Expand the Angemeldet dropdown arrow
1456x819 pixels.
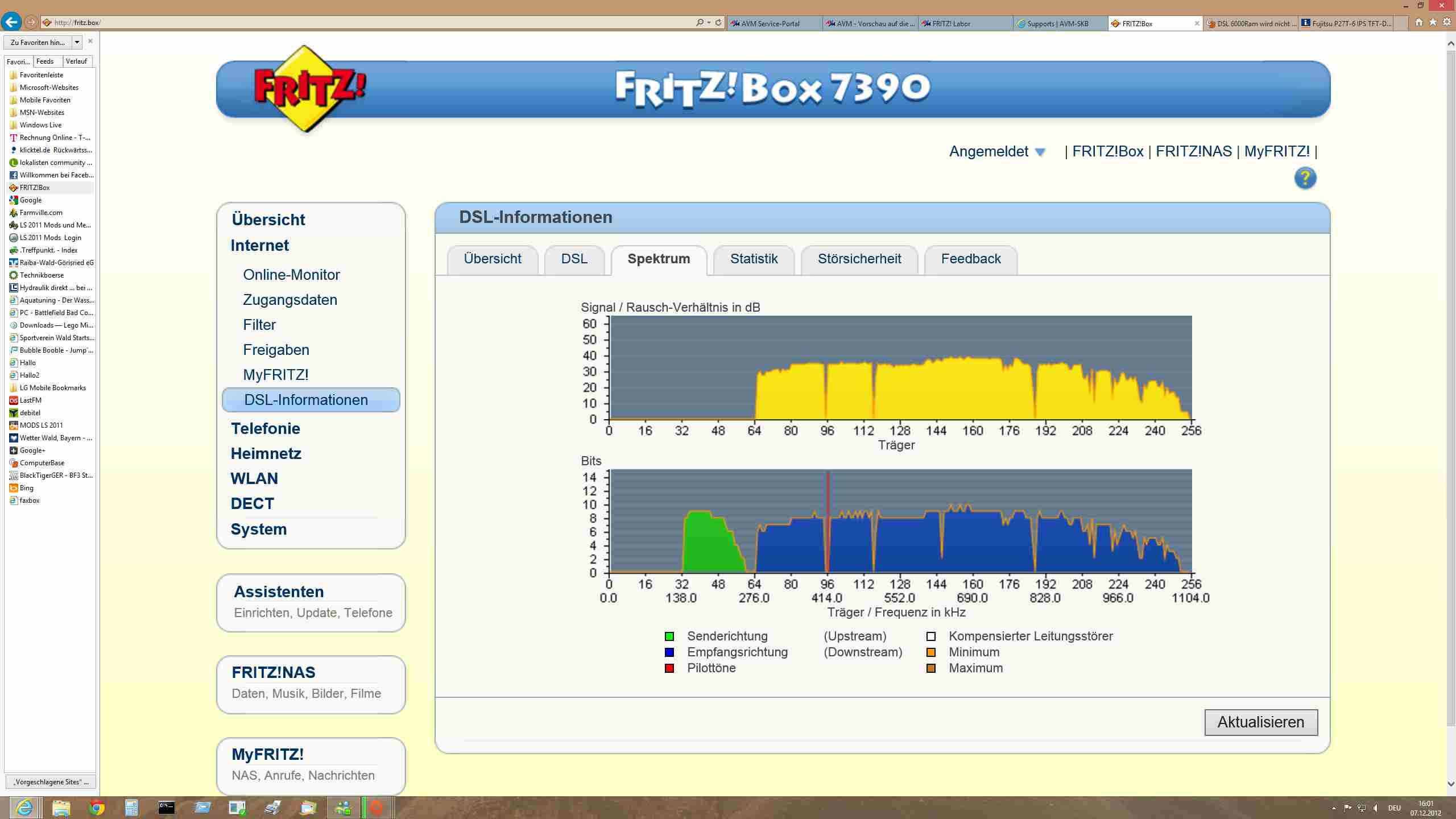click(x=1040, y=152)
